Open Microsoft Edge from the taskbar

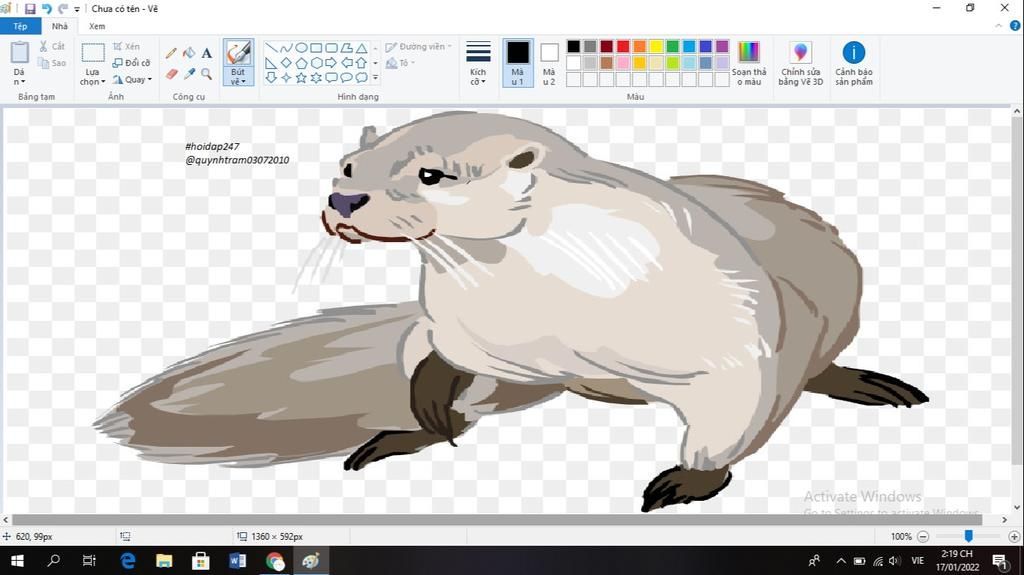[x=128, y=561]
